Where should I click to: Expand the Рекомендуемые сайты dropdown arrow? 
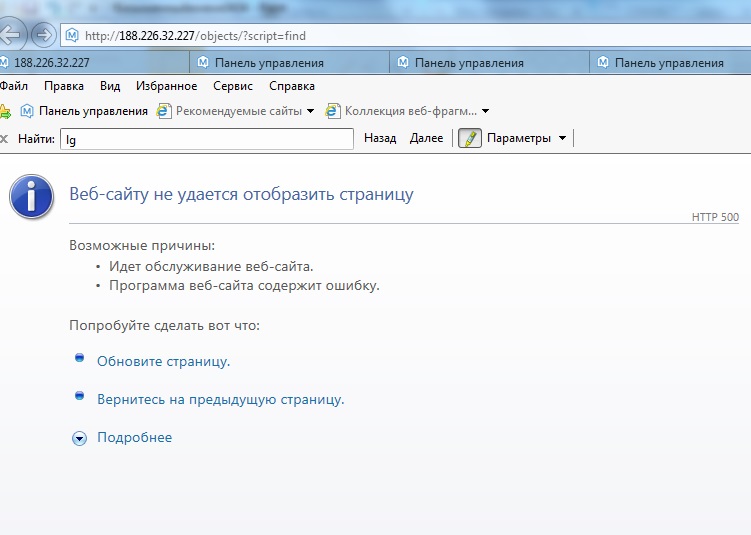click(310, 111)
